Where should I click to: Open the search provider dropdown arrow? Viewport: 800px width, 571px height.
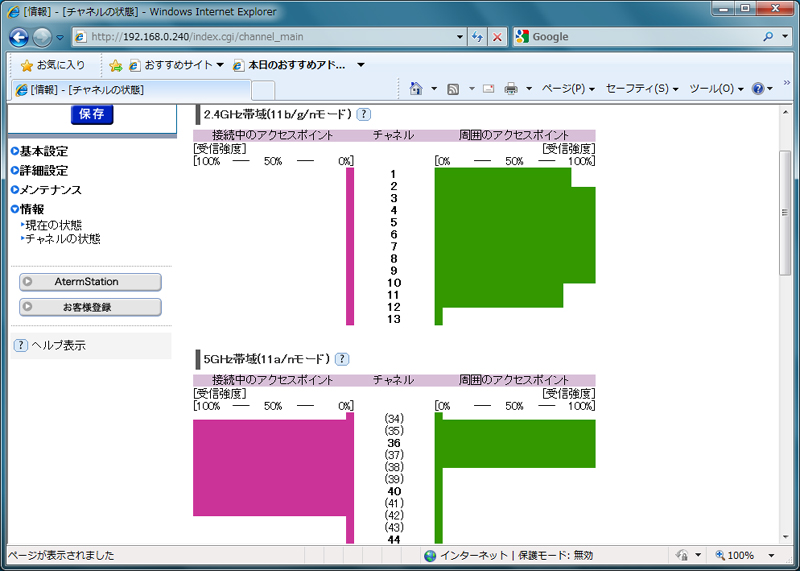point(785,37)
